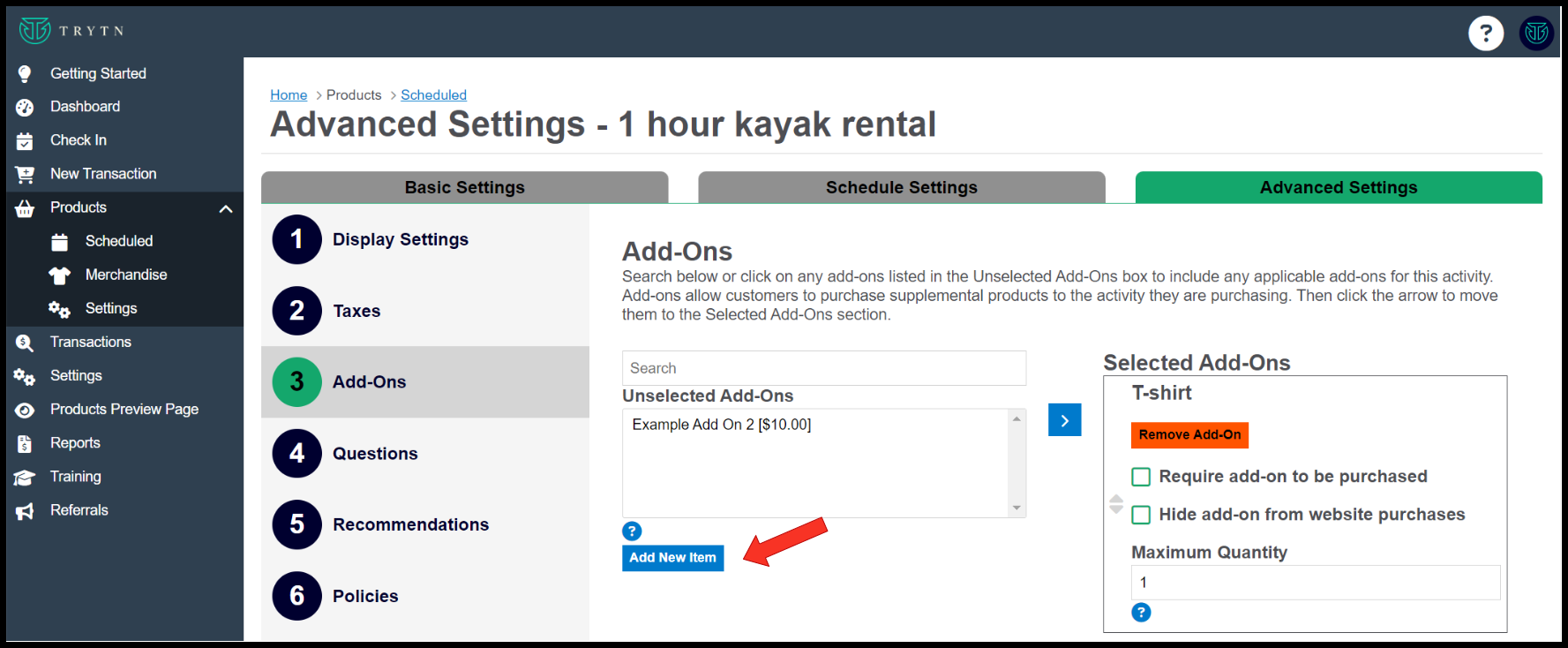This screenshot has width=1568, height=648.
Task: Click step 6 Policies circle
Action: coord(297,596)
